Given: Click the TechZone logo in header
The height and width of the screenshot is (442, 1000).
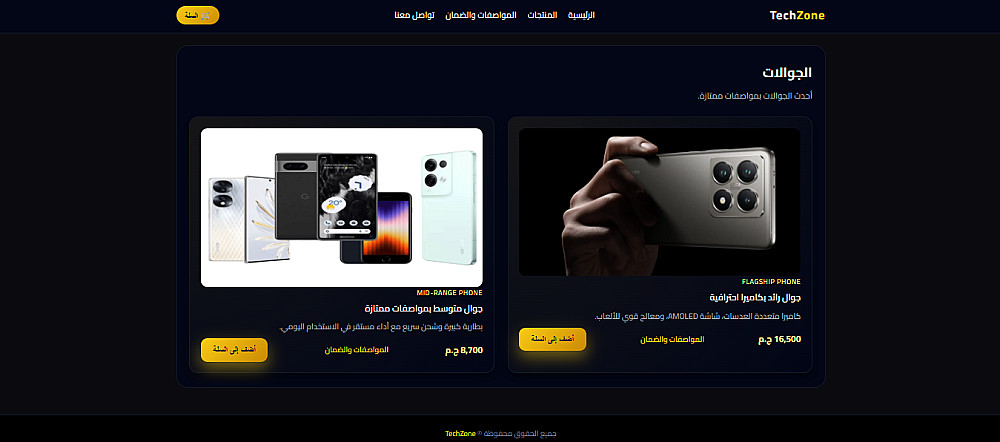Looking at the screenshot, I should tap(797, 15).
